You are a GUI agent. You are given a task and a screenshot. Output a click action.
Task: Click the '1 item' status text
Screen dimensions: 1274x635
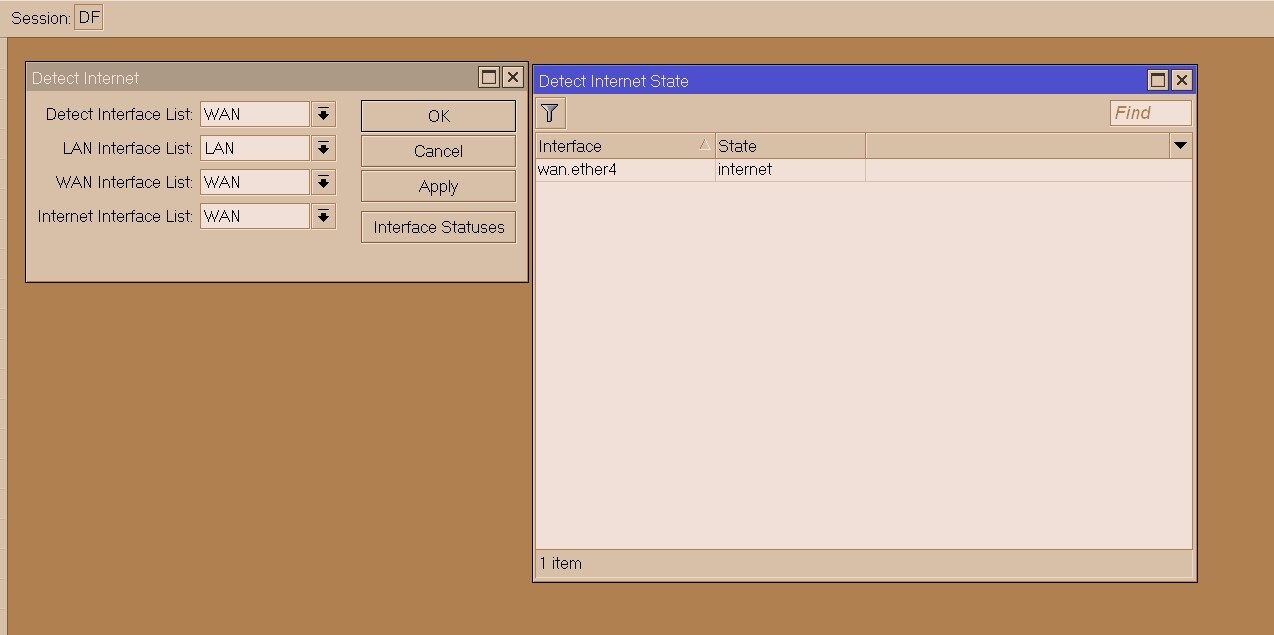[x=561, y=563]
